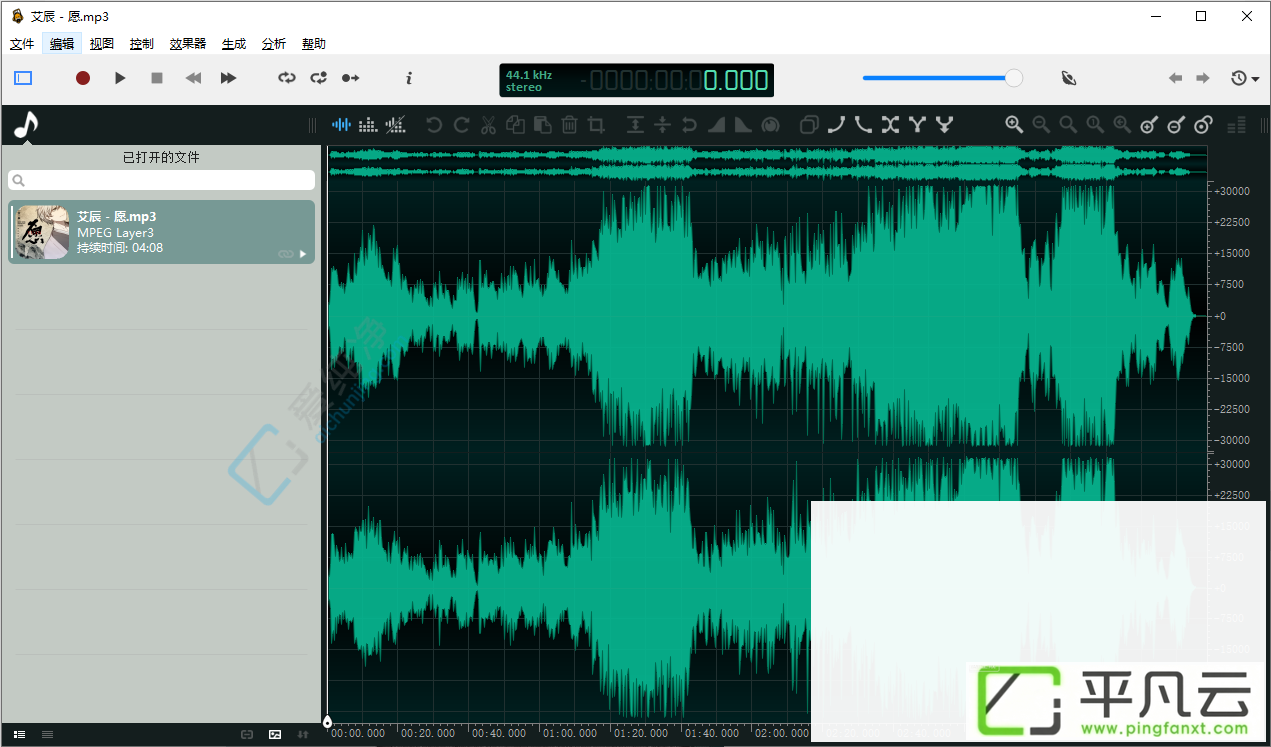
Task: Click the opened files search field
Action: (161, 180)
